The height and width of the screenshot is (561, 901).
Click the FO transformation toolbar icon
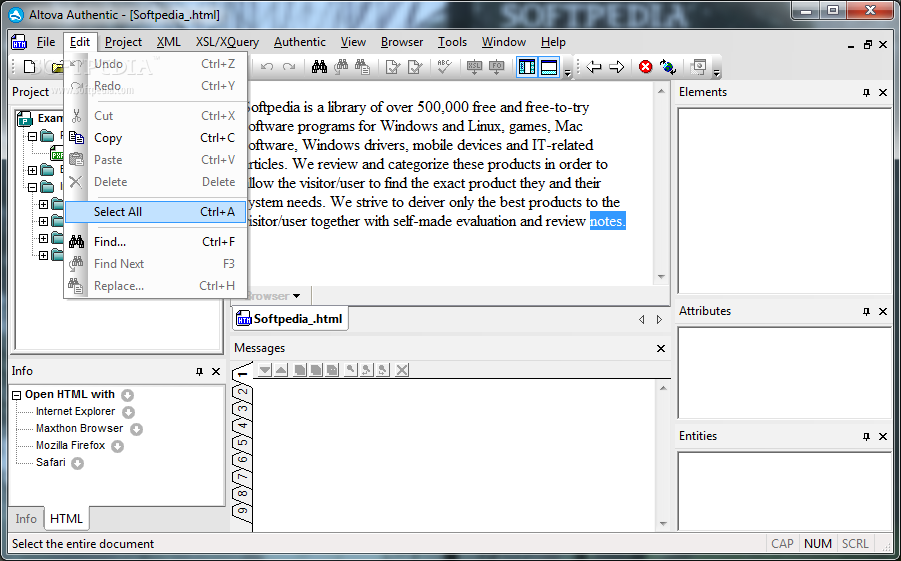[x=496, y=67]
